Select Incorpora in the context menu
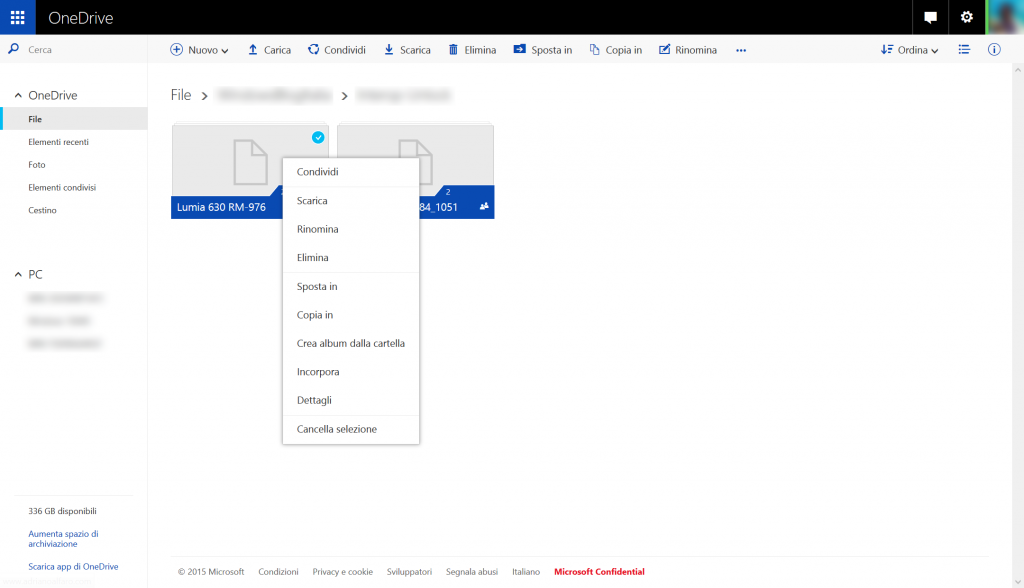Viewport: 1024px width, 588px height. (317, 371)
